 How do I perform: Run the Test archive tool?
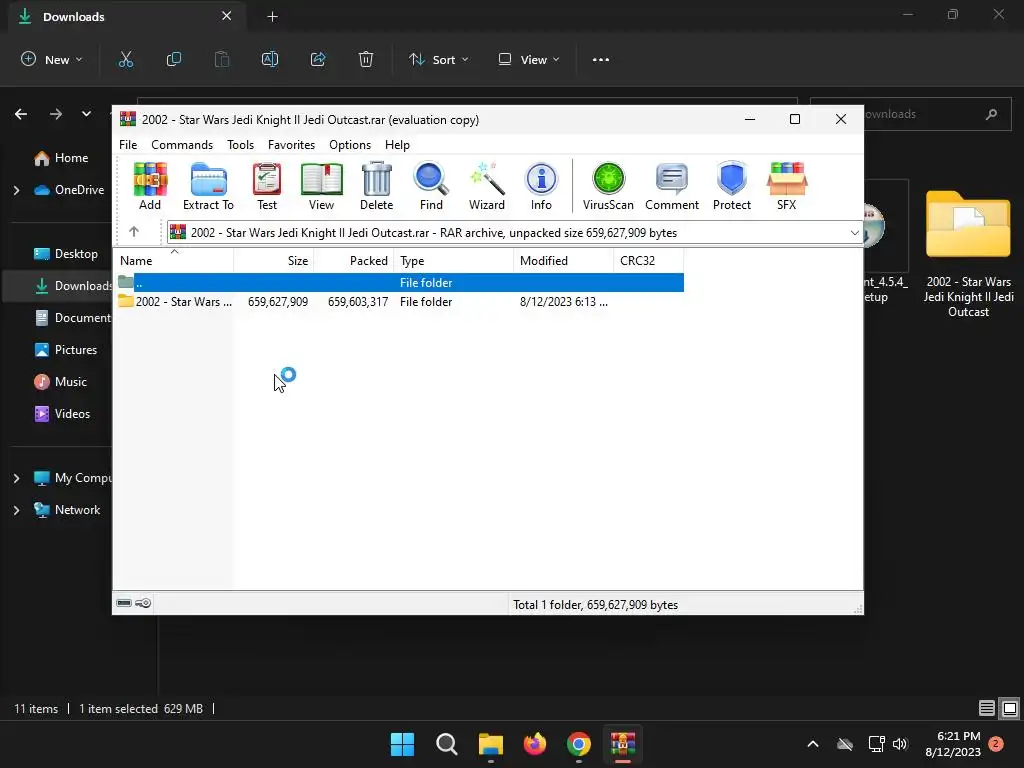click(x=266, y=186)
